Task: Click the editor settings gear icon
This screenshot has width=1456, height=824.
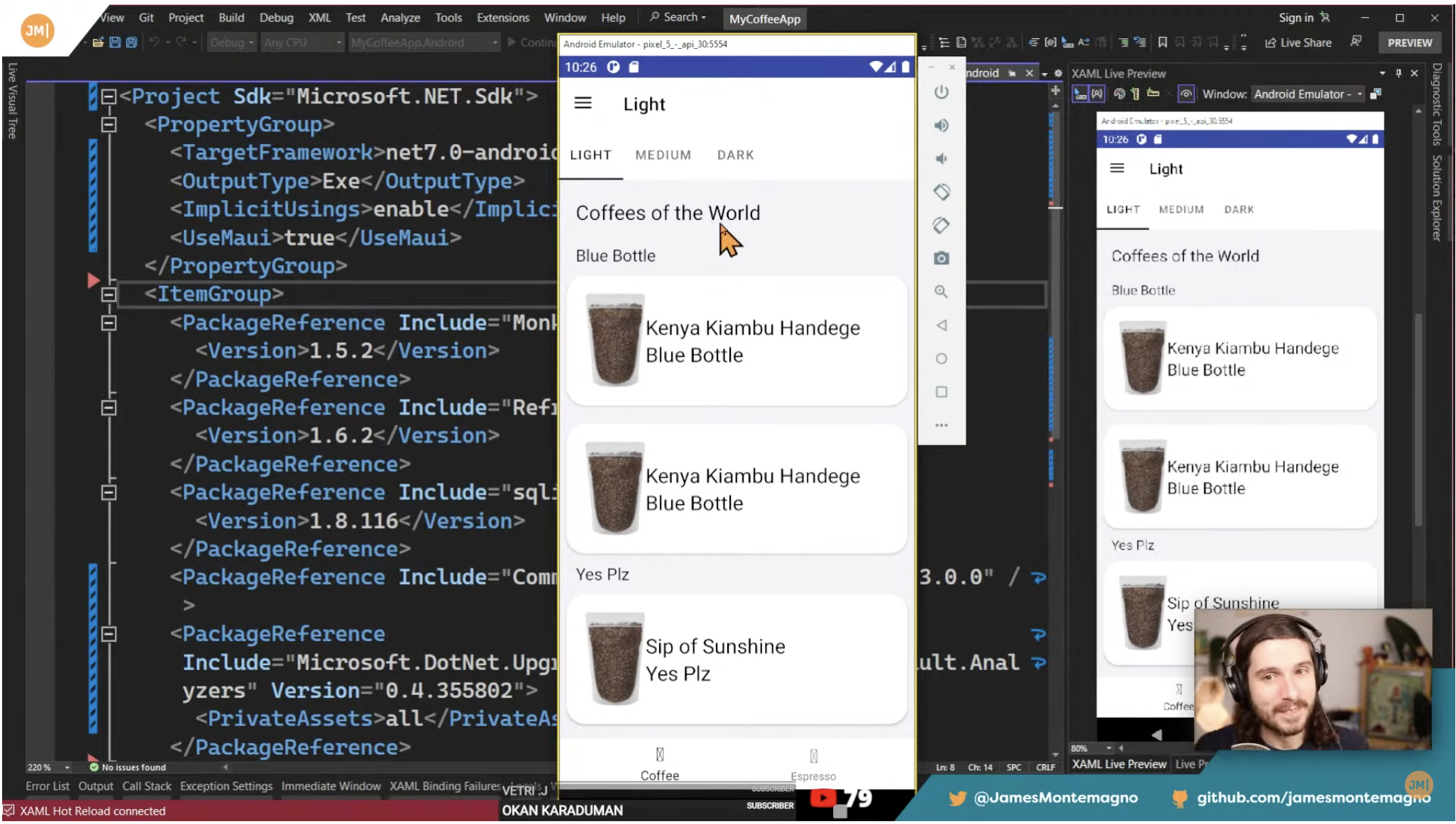Action: (x=1058, y=73)
